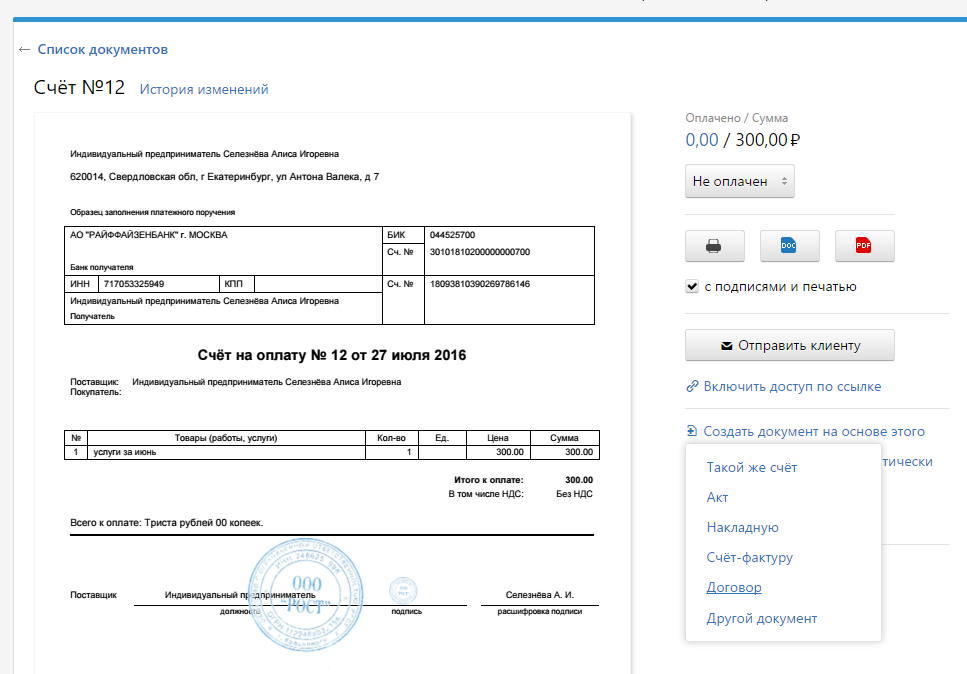Pick 'Другой документ' in the menu
Image resolution: width=967 pixels, height=674 pixels.
point(762,618)
